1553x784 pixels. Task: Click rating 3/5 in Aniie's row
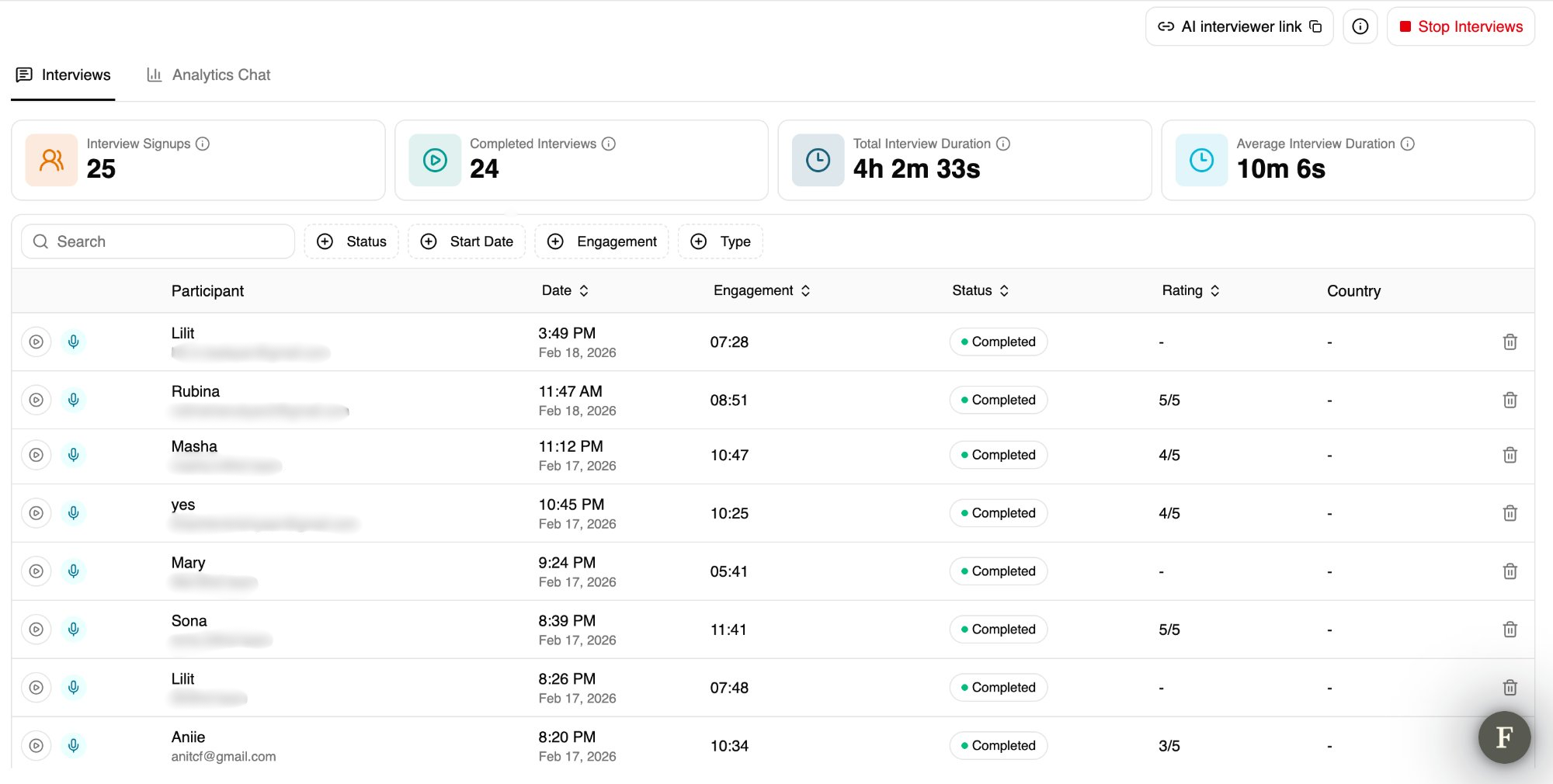[x=1169, y=746]
